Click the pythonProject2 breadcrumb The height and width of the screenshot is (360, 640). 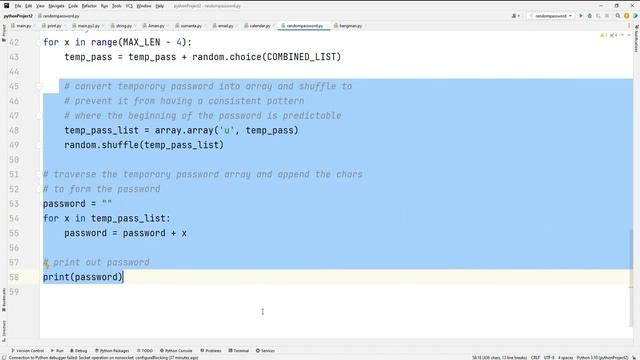18,16
